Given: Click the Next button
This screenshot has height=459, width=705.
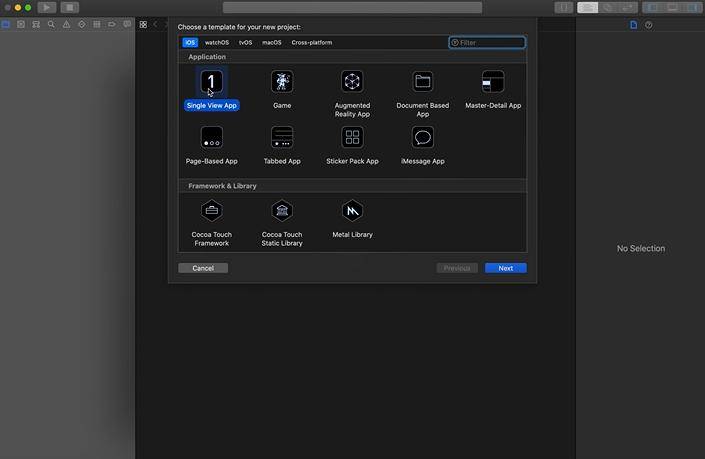Looking at the screenshot, I should pyautogui.click(x=506, y=268).
